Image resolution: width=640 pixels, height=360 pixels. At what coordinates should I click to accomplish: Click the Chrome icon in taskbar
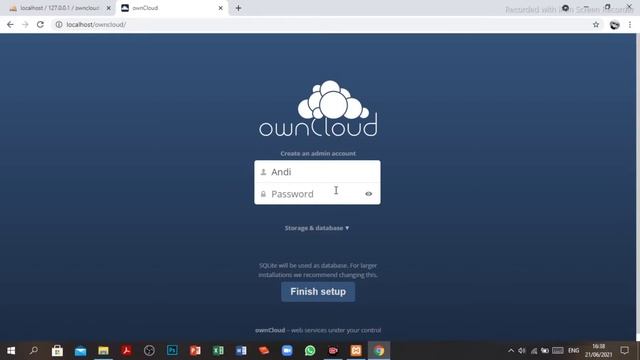tap(379, 351)
